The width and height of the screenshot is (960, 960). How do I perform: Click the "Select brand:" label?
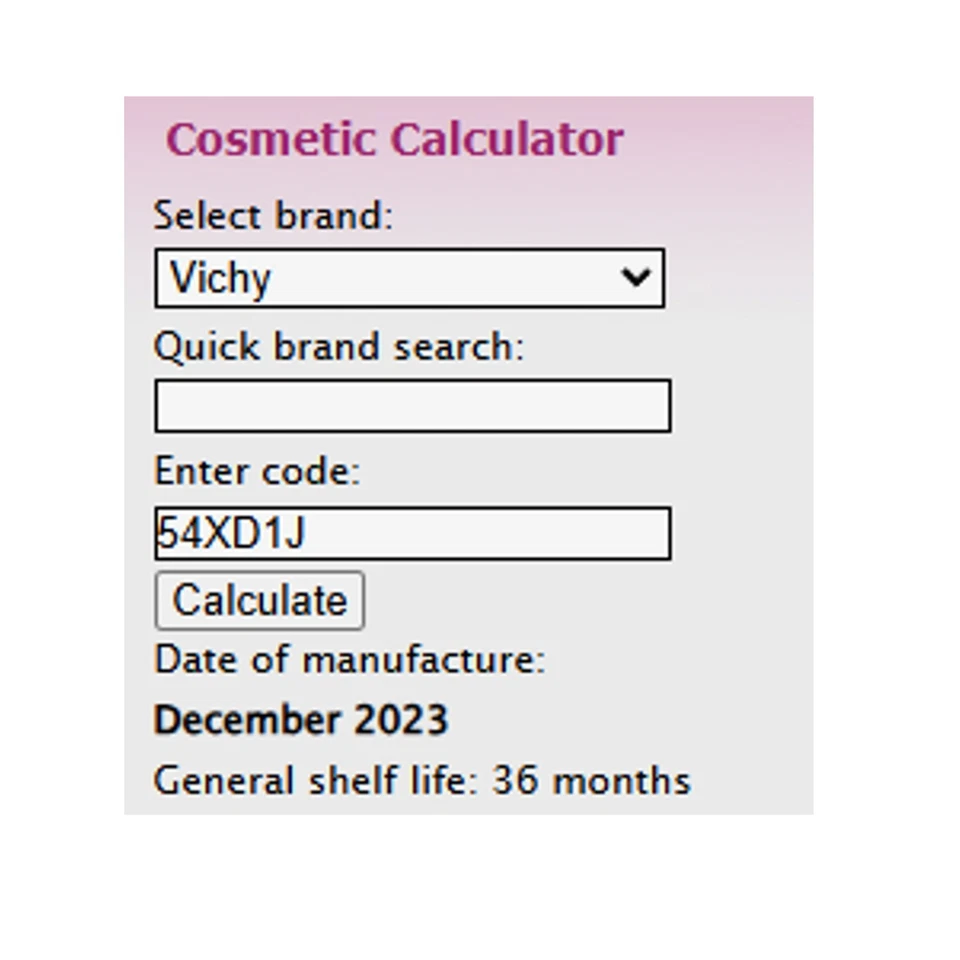click(x=273, y=215)
